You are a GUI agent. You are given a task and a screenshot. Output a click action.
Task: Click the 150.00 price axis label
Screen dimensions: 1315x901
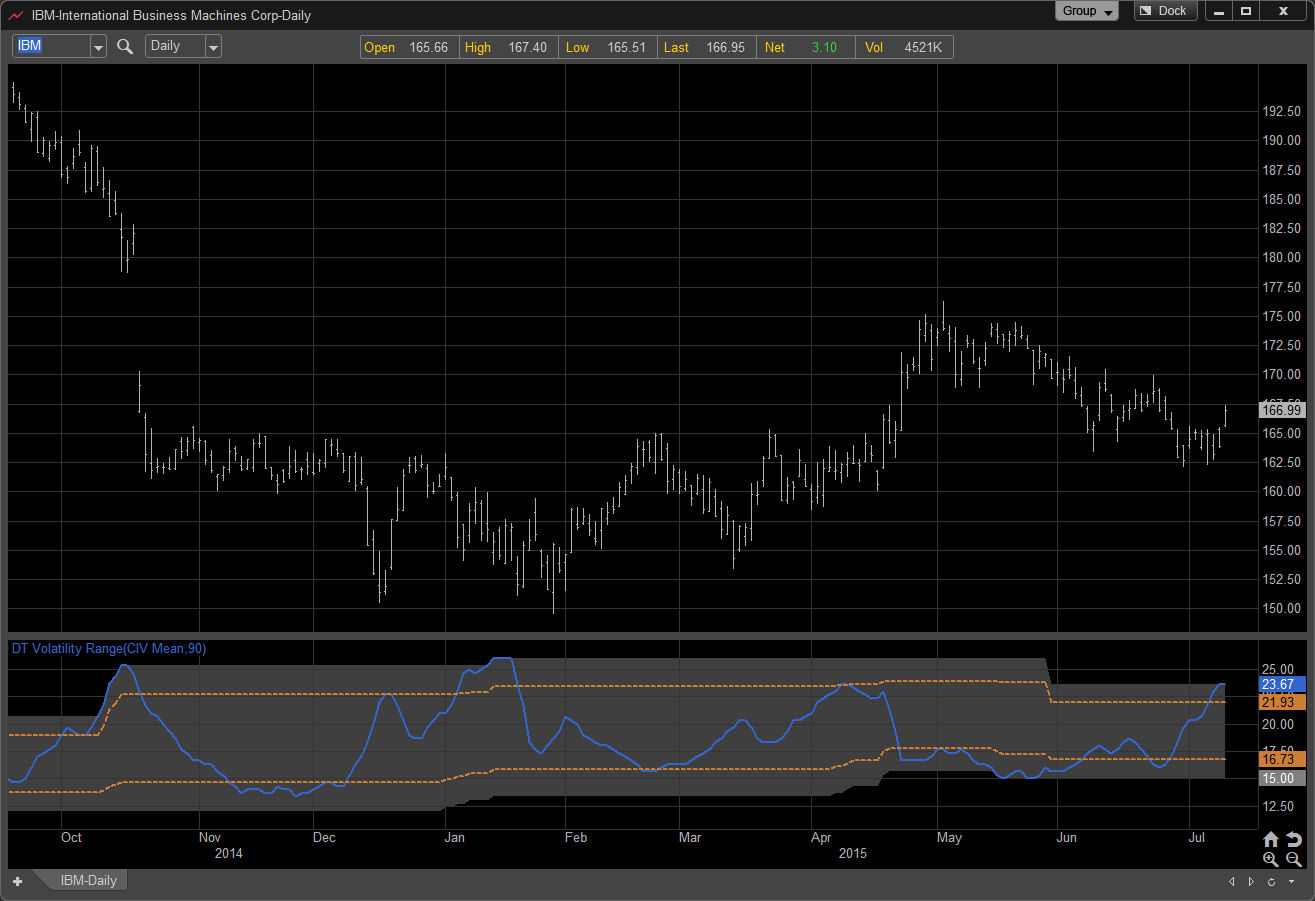tap(1280, 609)
